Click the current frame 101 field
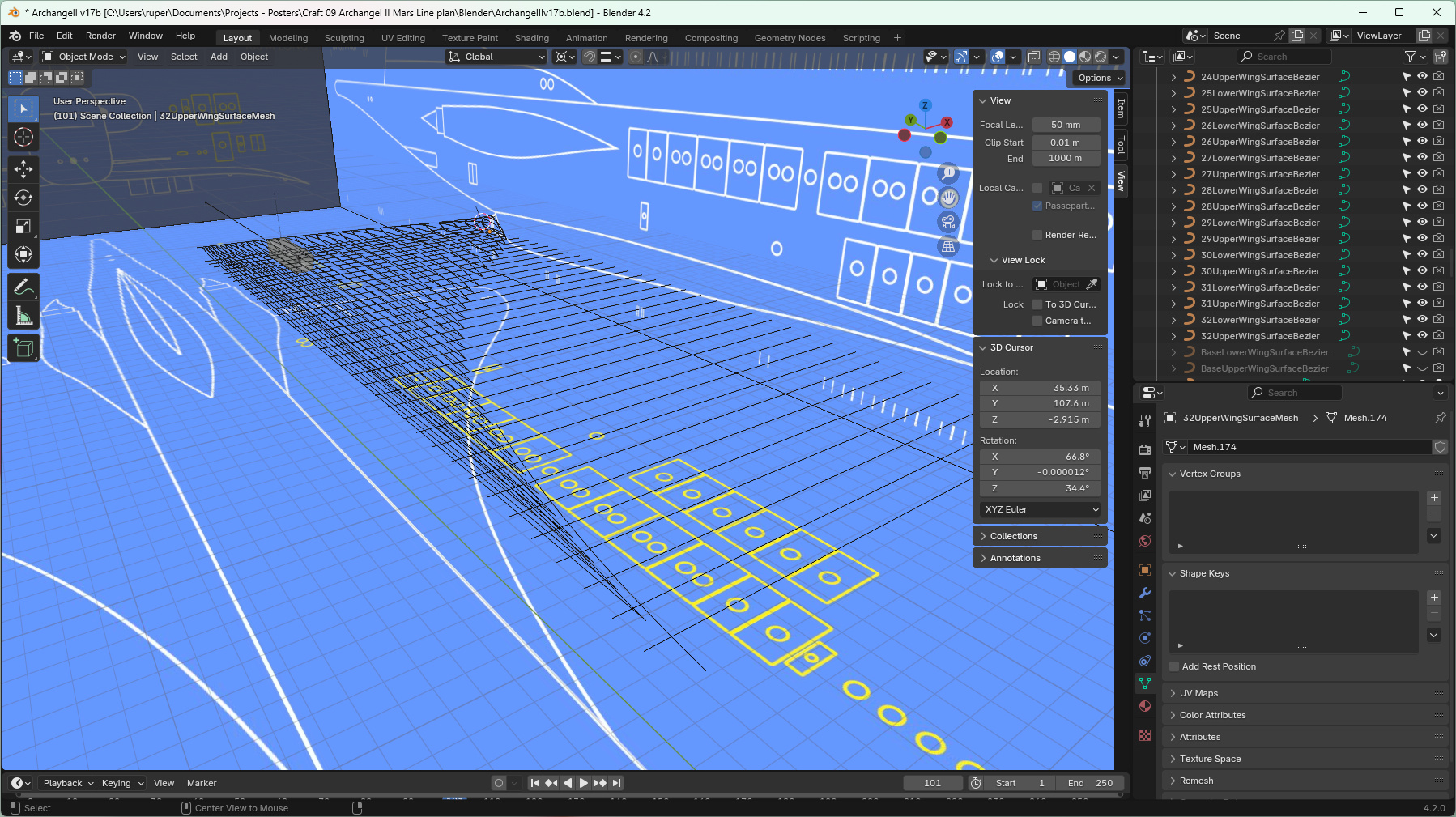 click(x=933, y=783)
